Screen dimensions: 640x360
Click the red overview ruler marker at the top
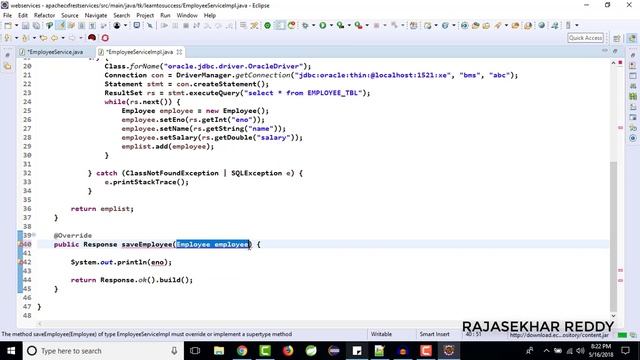click(x=620, y=62)
